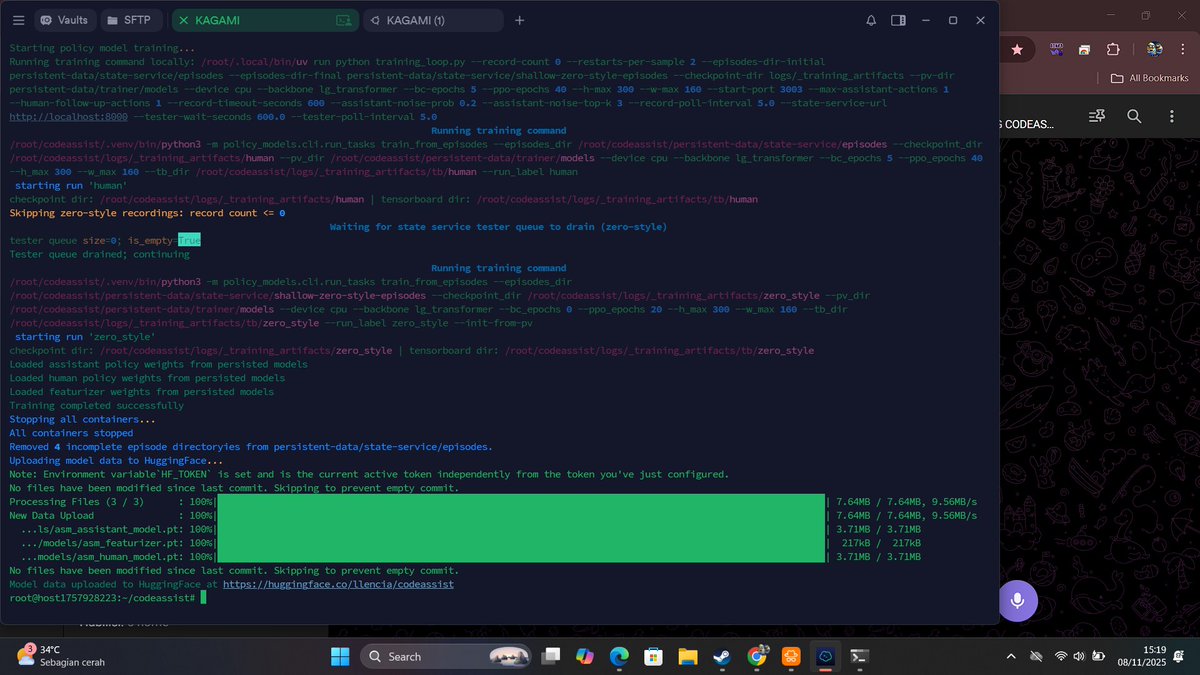Open the purple extension icon in Chrome toolbar

pyautogui.click(x=1056, y=49)
